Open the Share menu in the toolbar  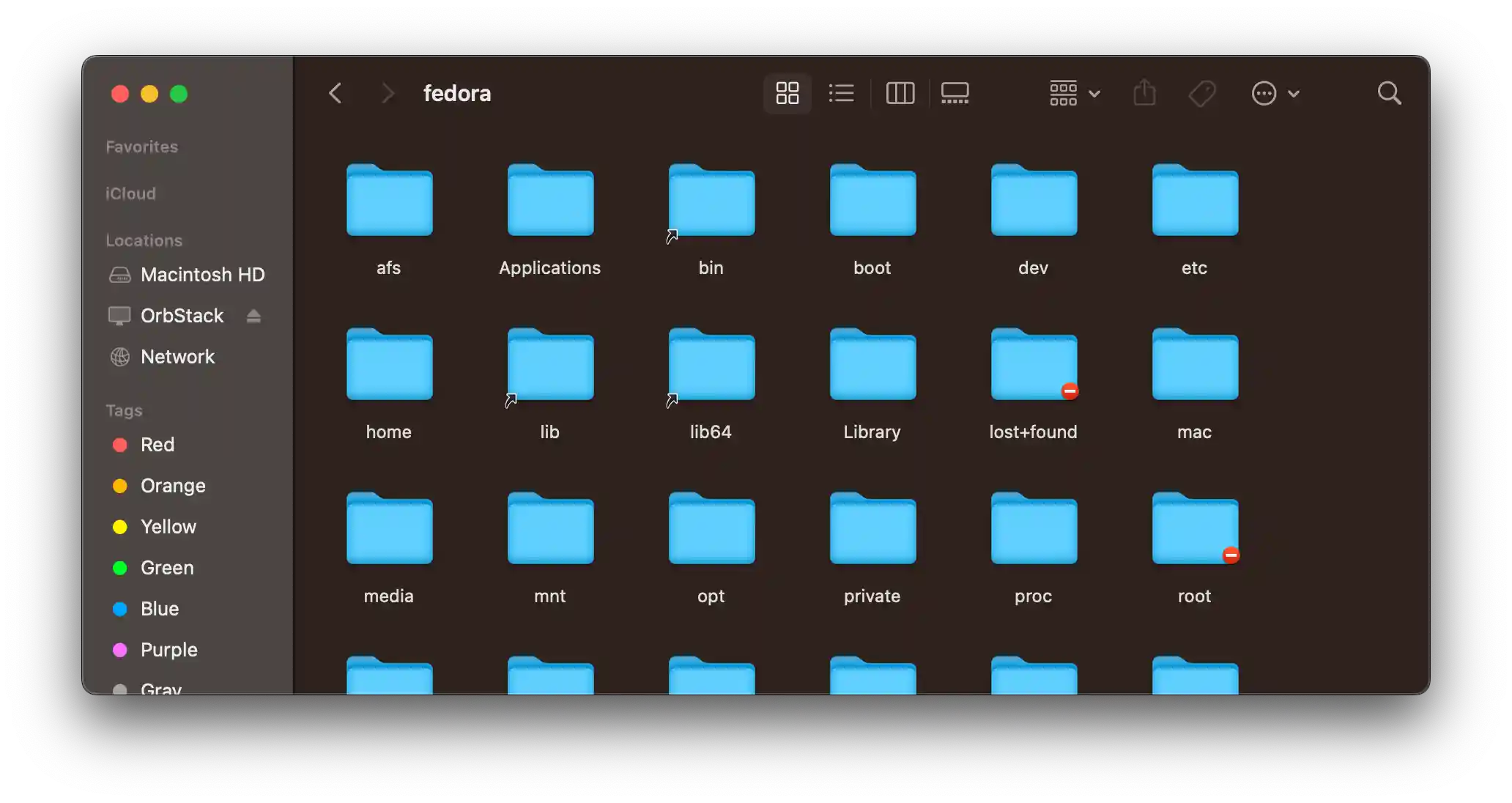click(x=1144, y=93)
